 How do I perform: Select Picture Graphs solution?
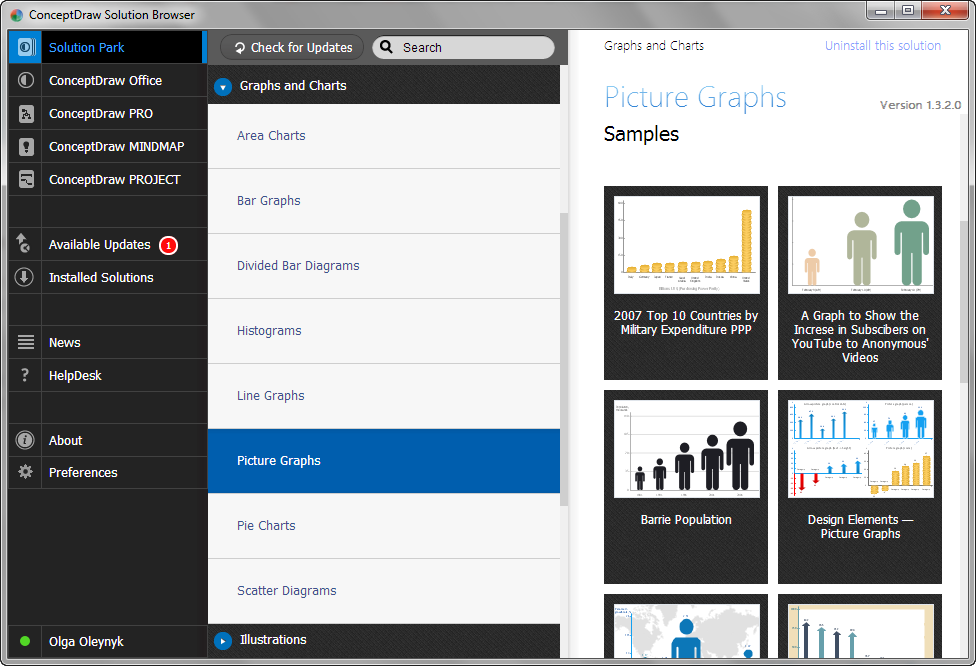click(383, 461)
